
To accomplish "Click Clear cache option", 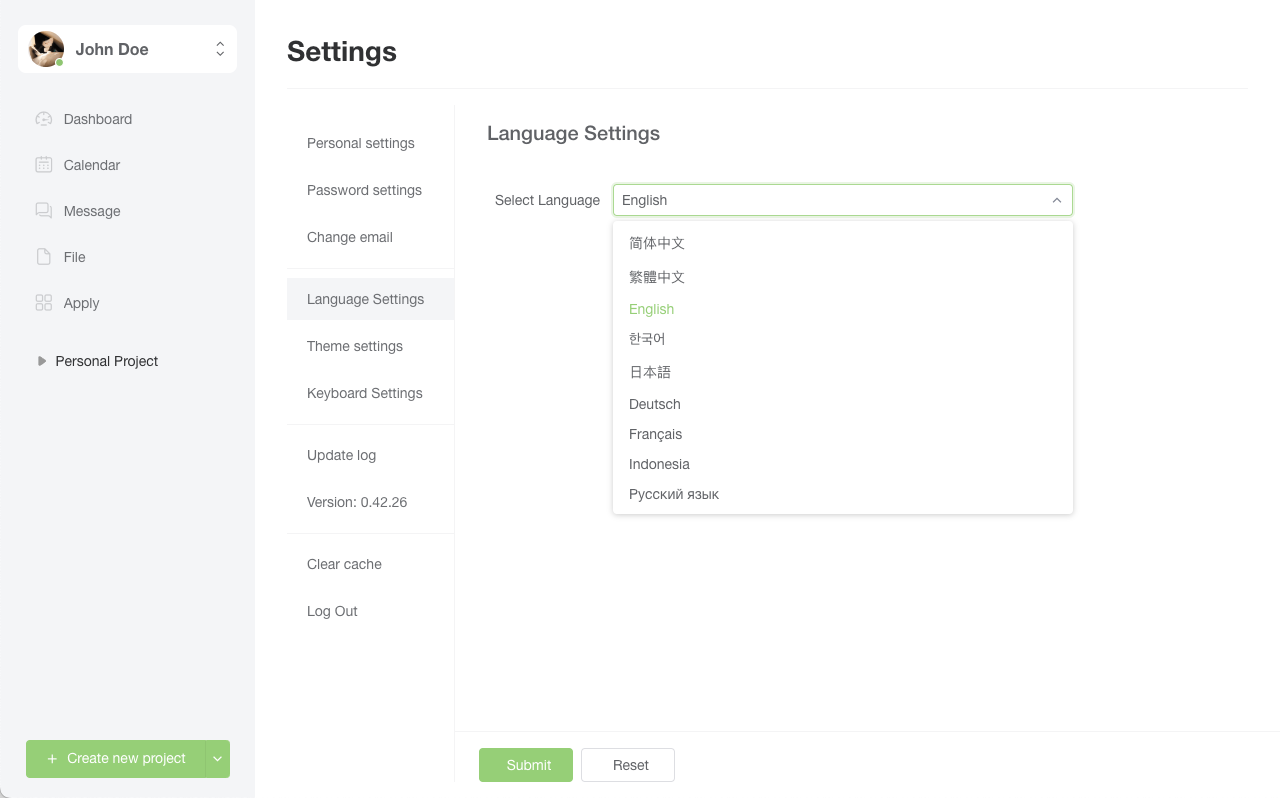I will 370,564.
